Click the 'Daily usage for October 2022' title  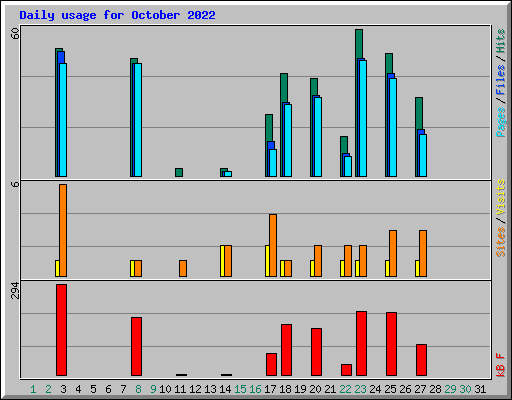(x=117, y=15)
